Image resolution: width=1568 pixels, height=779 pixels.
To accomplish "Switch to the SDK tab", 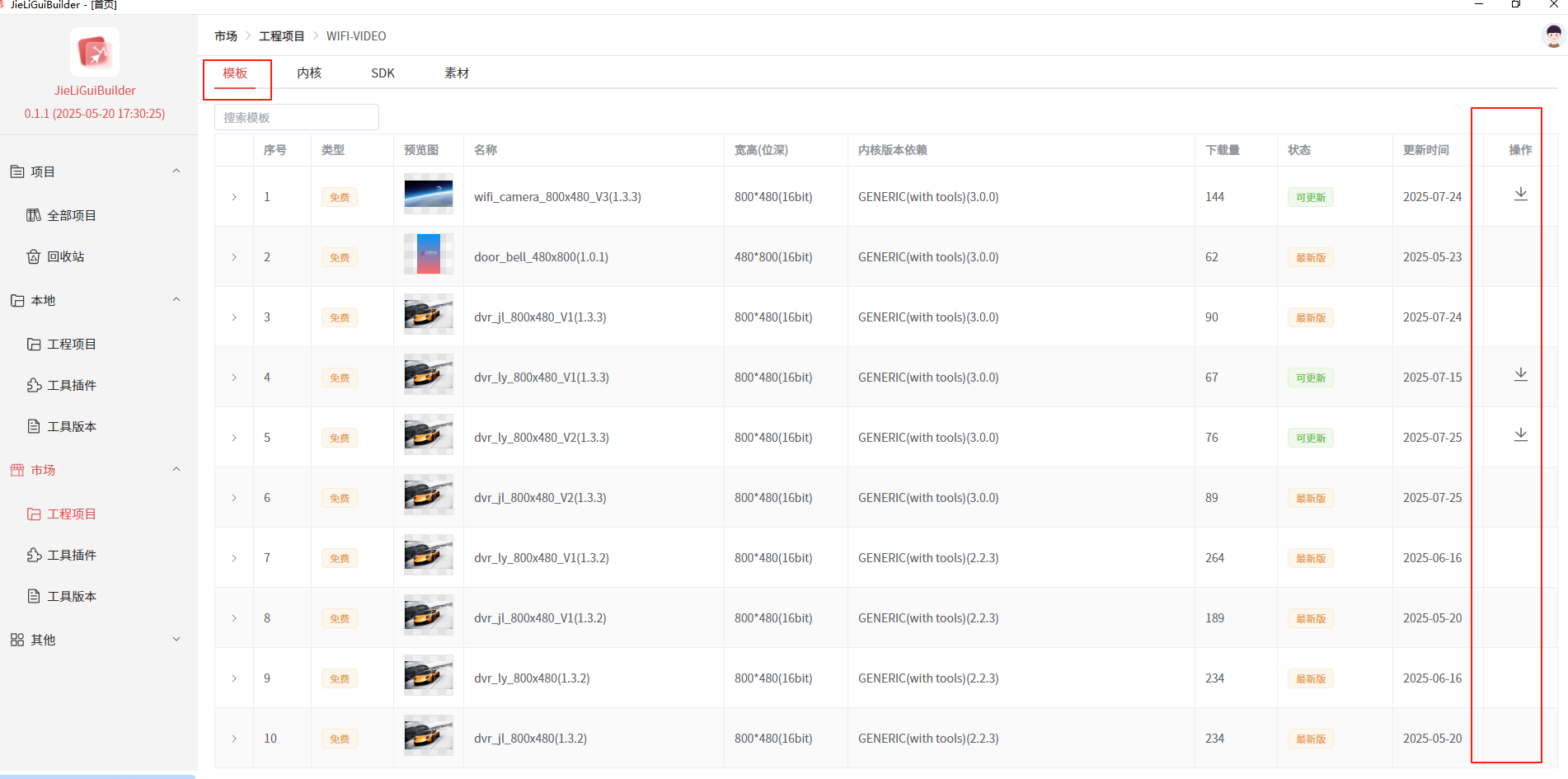I will pyautogui.click(x=383, y=73).
